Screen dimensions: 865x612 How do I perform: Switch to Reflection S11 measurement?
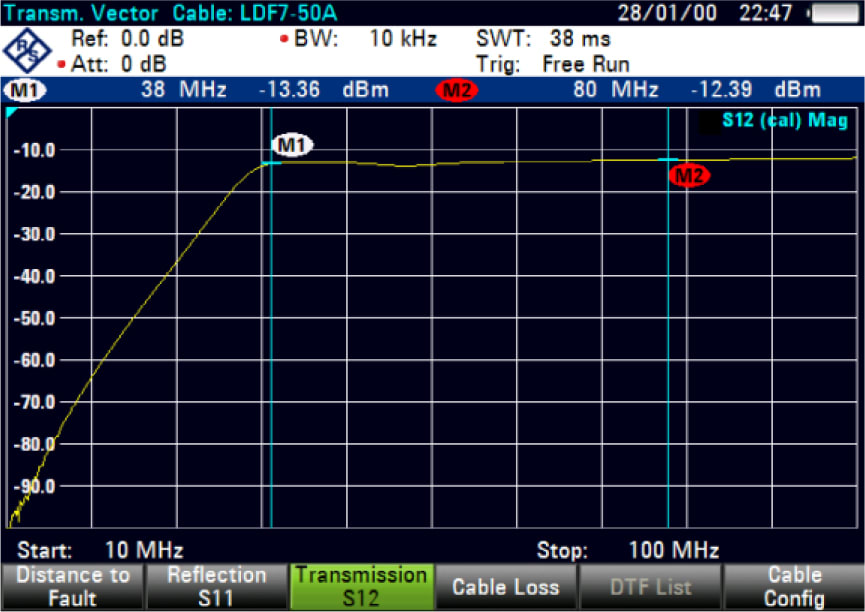pos(217,585)
